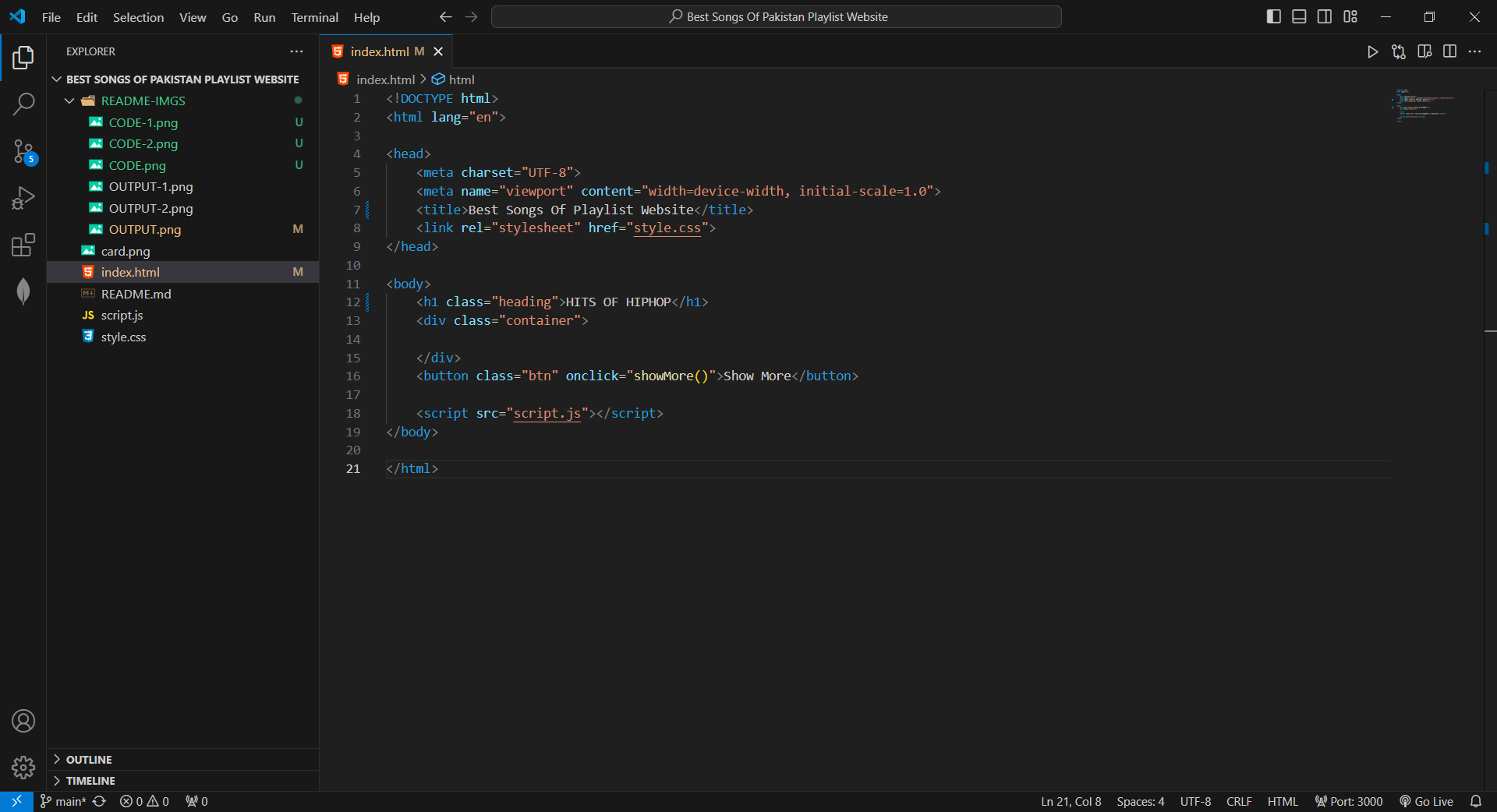Open the File menu

51,17
